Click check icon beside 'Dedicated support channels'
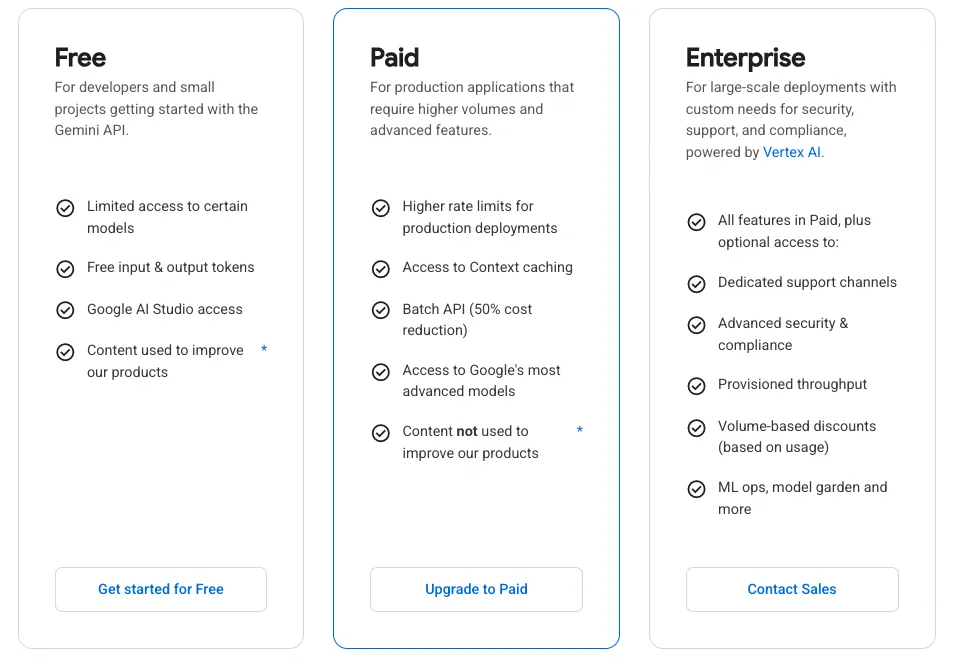The width and height of the screenshot is (960, 664). tap(697, 284)
